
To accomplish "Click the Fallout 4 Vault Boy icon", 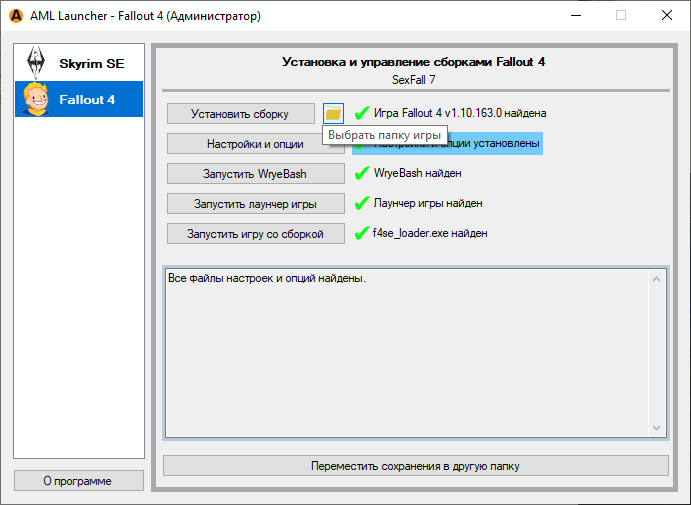I will click(x=33, y=99).
